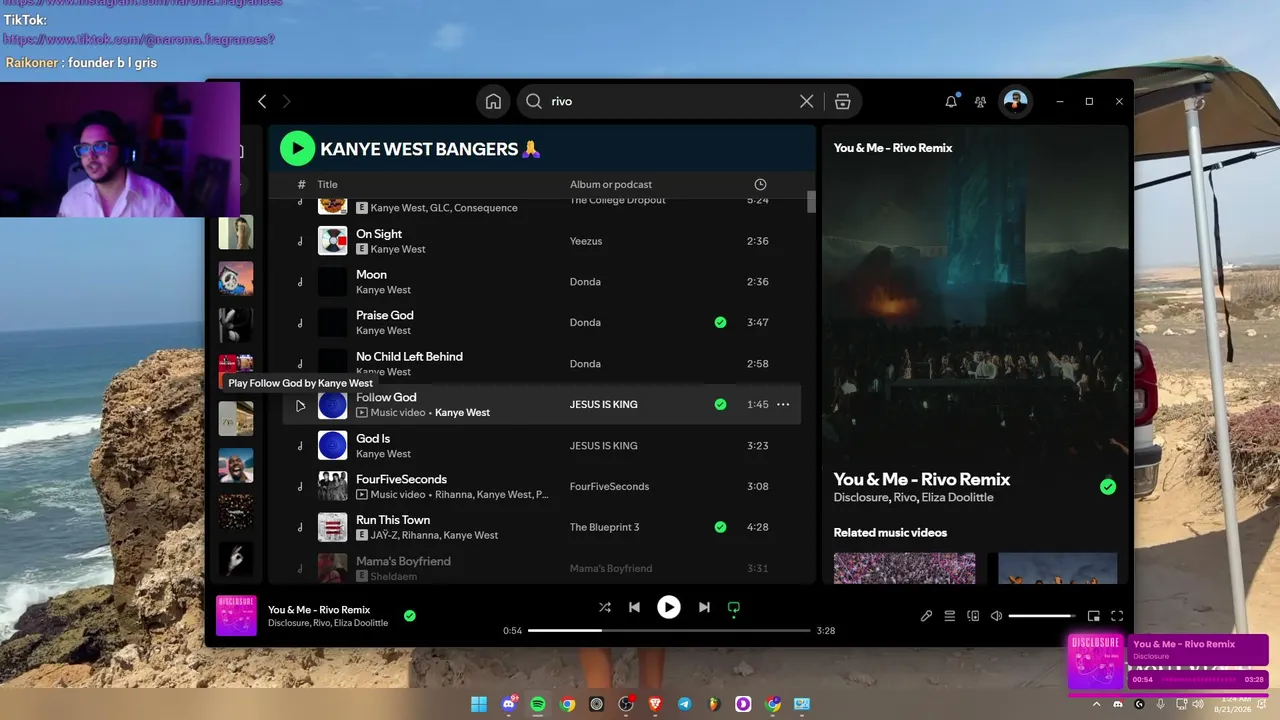
Task: Toggle saved checkmark in the right video panel
Action: coord(1108,487)
